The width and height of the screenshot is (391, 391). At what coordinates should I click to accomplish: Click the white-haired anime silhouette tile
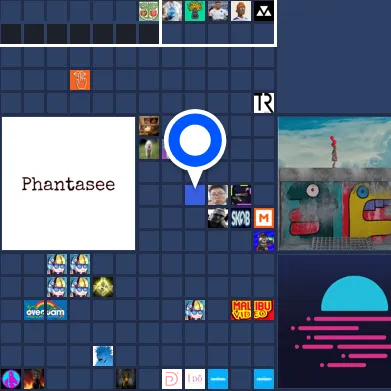coord(103,356)
